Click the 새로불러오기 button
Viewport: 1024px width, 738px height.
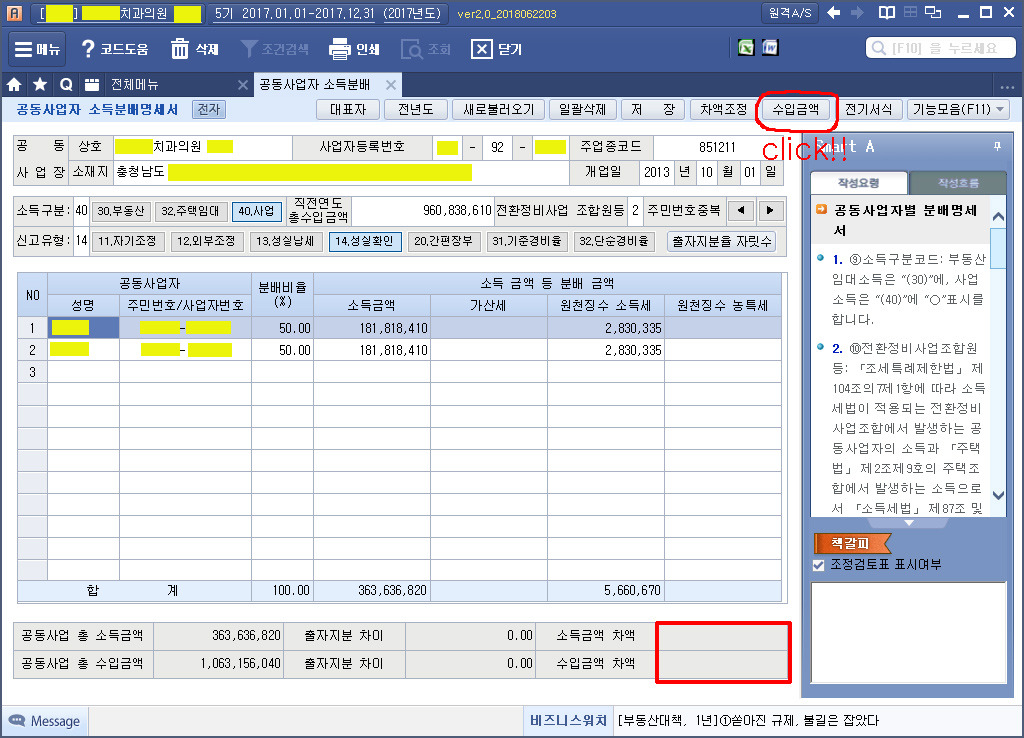coord(499,110)
